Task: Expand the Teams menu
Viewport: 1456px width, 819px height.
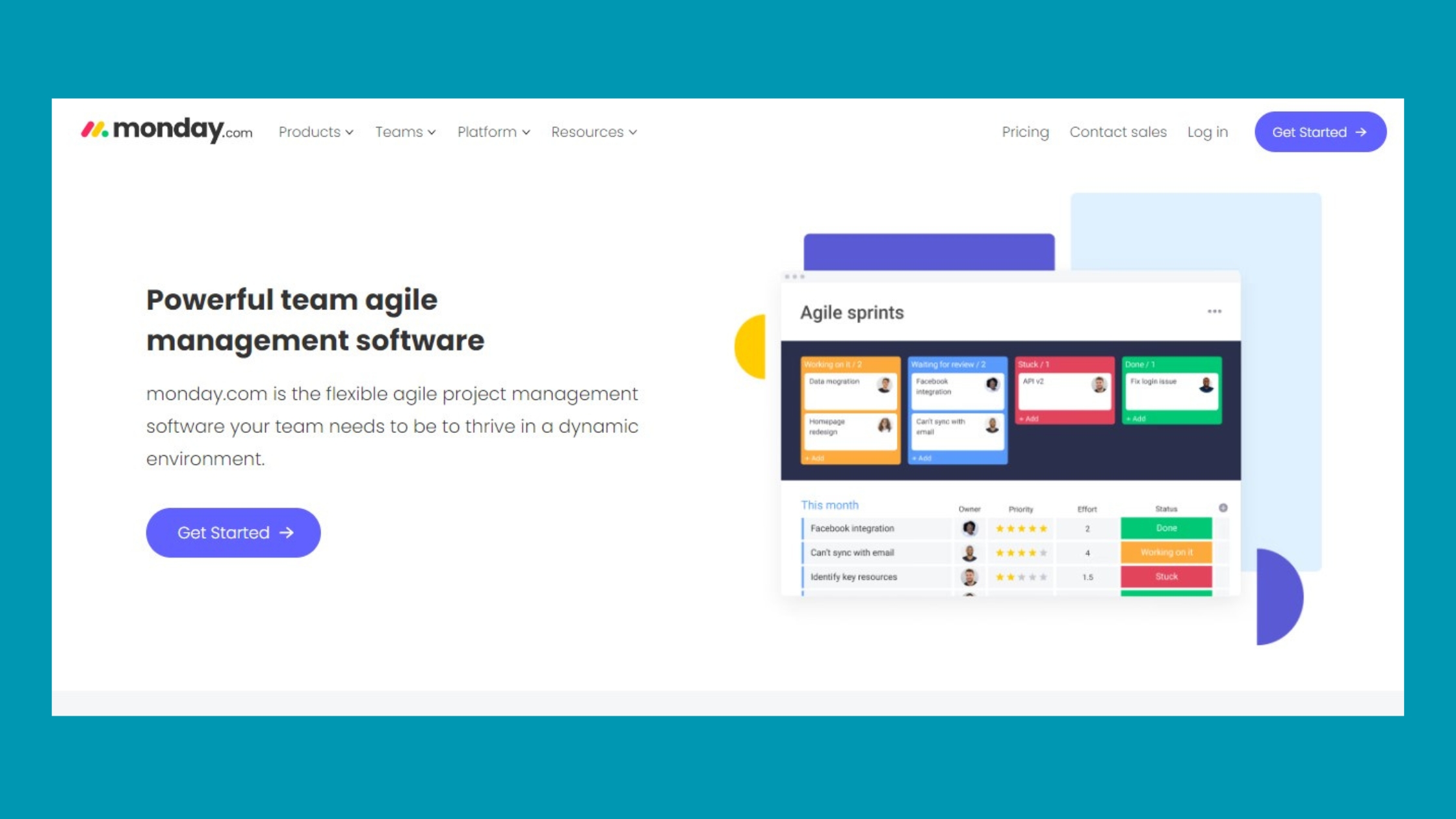Action: click(405, 132)
